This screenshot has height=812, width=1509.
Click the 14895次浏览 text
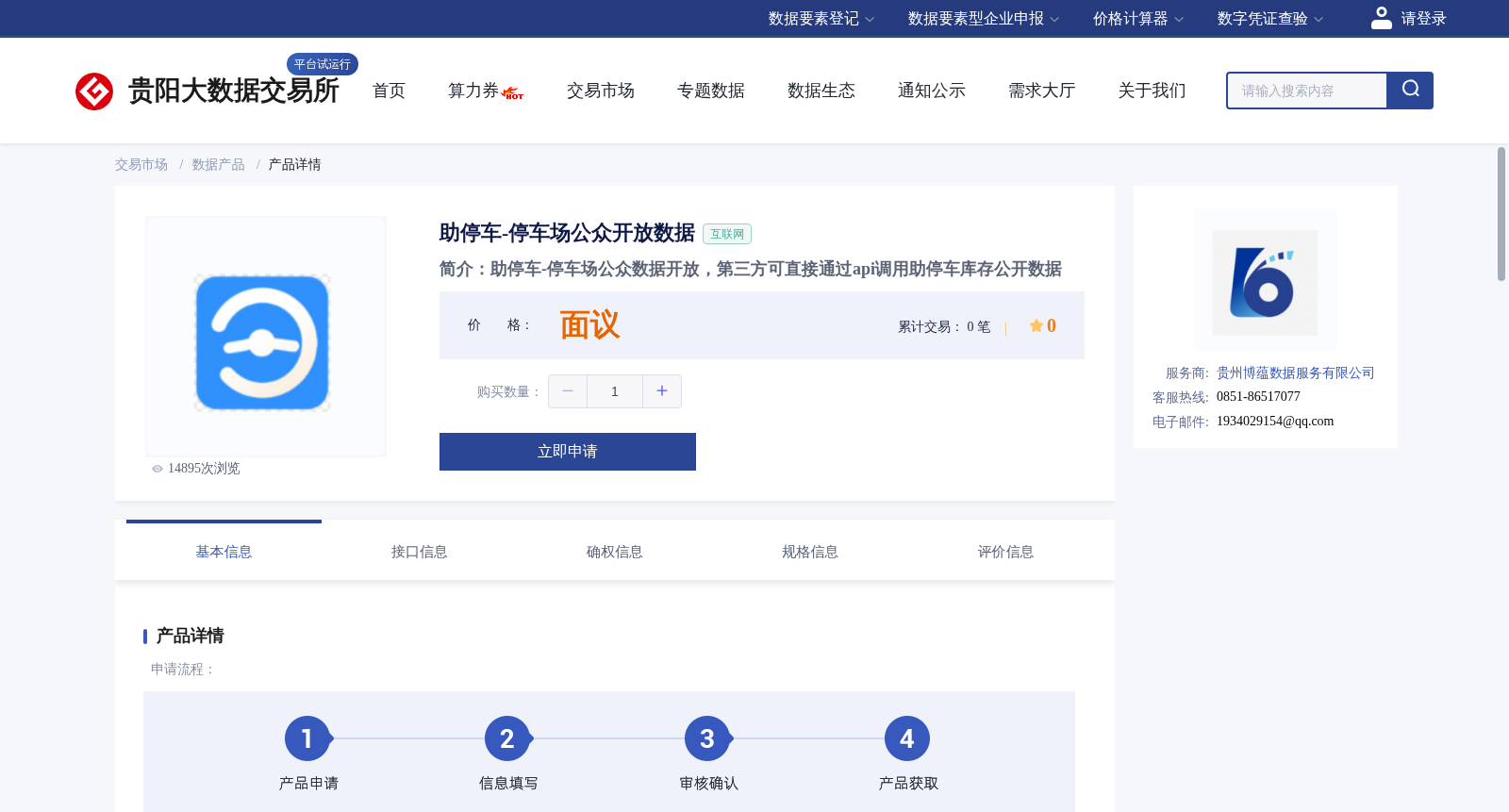(x=204, y=469)
